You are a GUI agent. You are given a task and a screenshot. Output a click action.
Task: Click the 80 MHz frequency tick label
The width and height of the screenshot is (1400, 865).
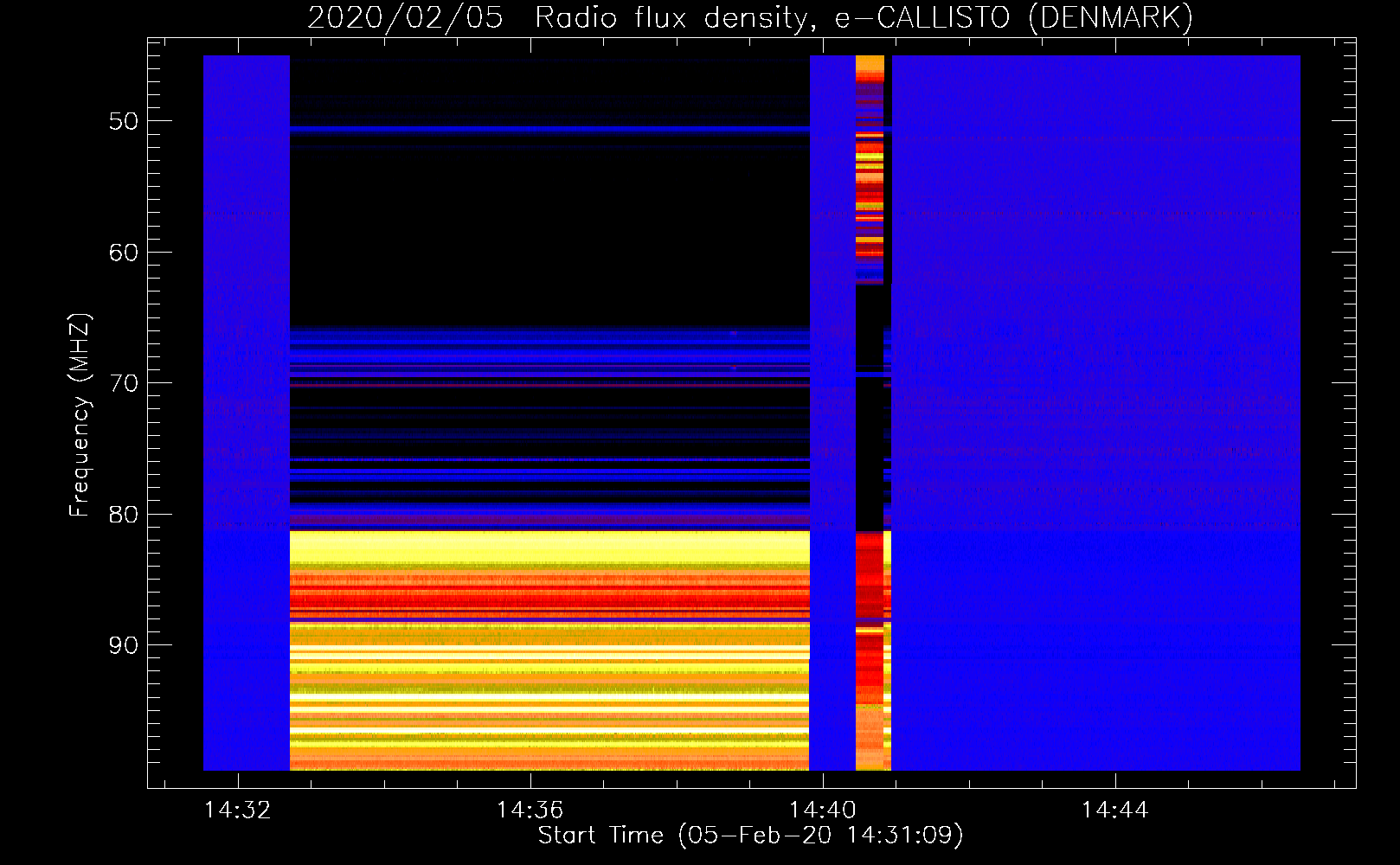[124, 515]
